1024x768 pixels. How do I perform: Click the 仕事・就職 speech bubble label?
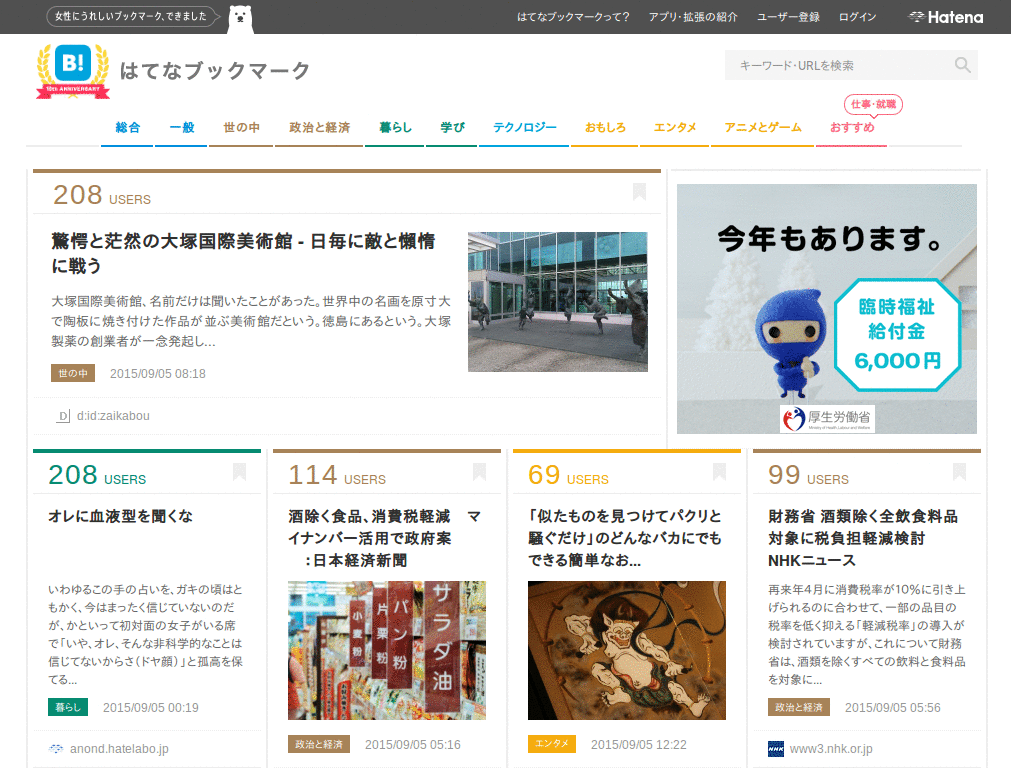pyautogui.click(x=873, y=104)
